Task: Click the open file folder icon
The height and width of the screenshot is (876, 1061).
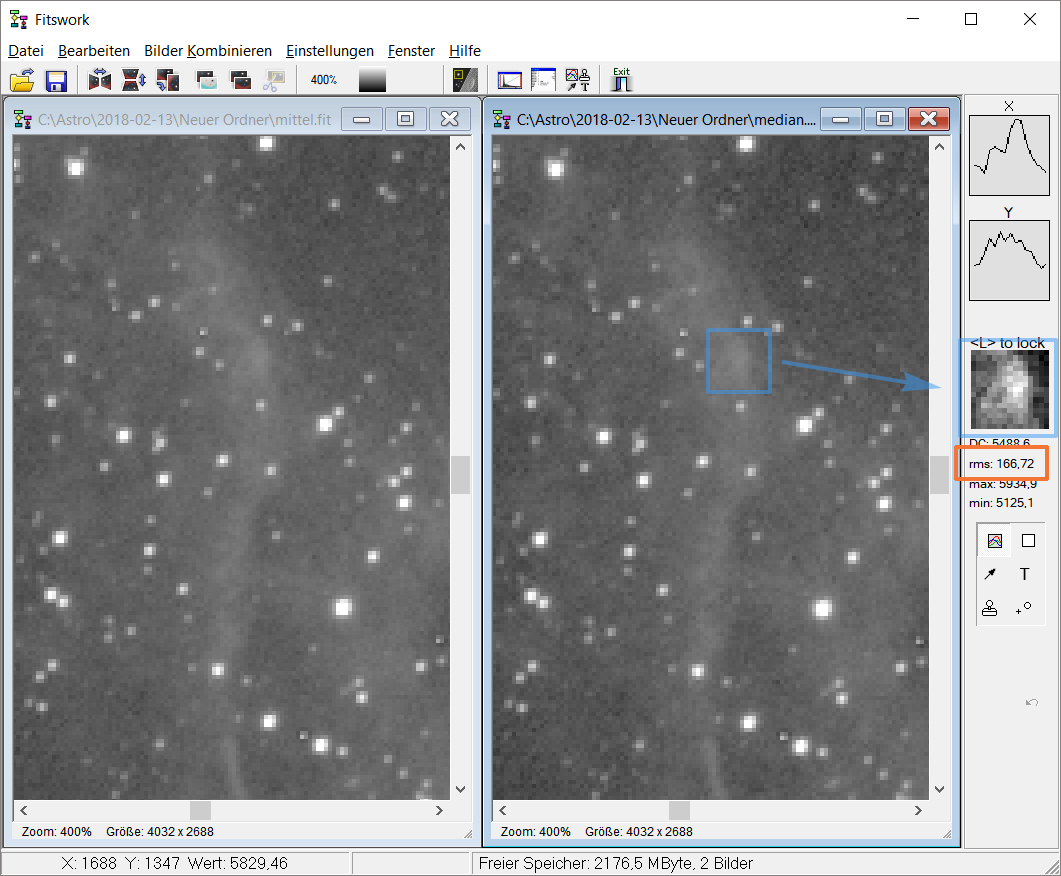Action: (x=22, y=81)
